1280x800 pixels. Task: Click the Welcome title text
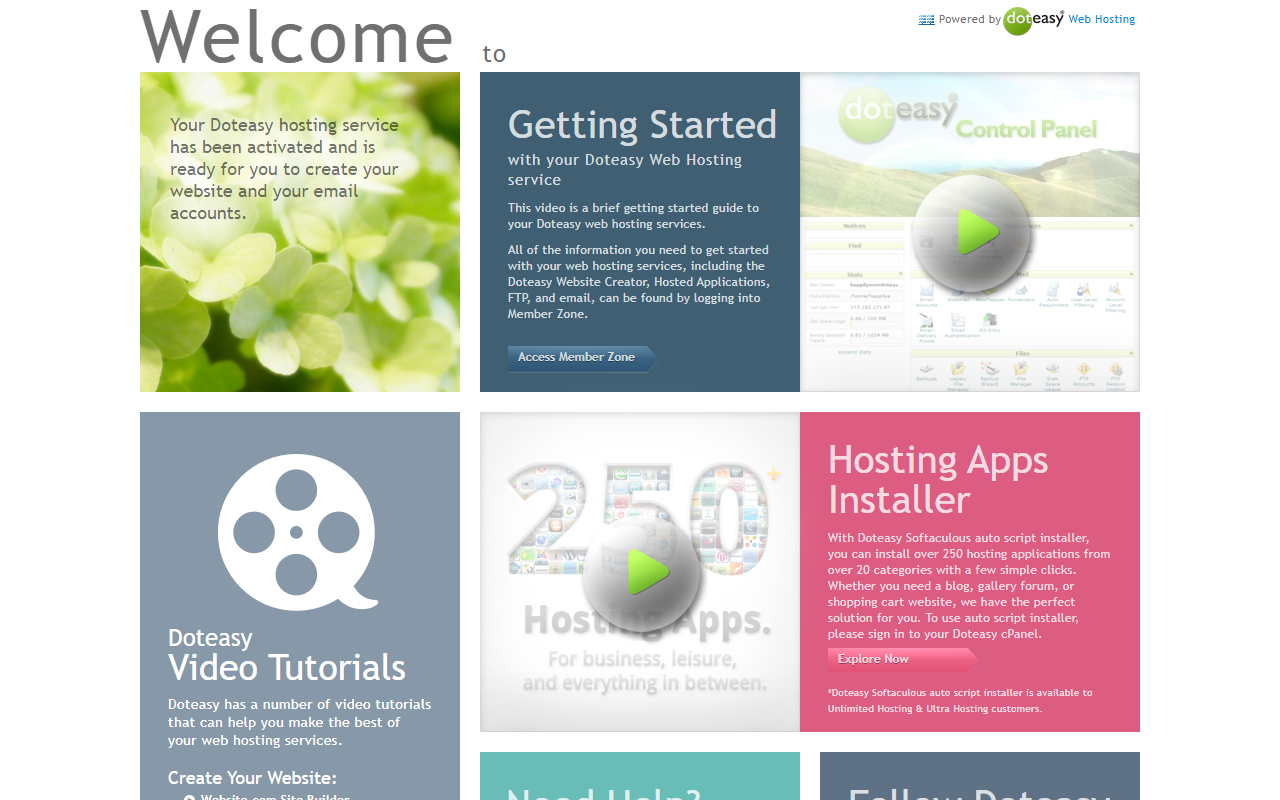pos(297,37)
